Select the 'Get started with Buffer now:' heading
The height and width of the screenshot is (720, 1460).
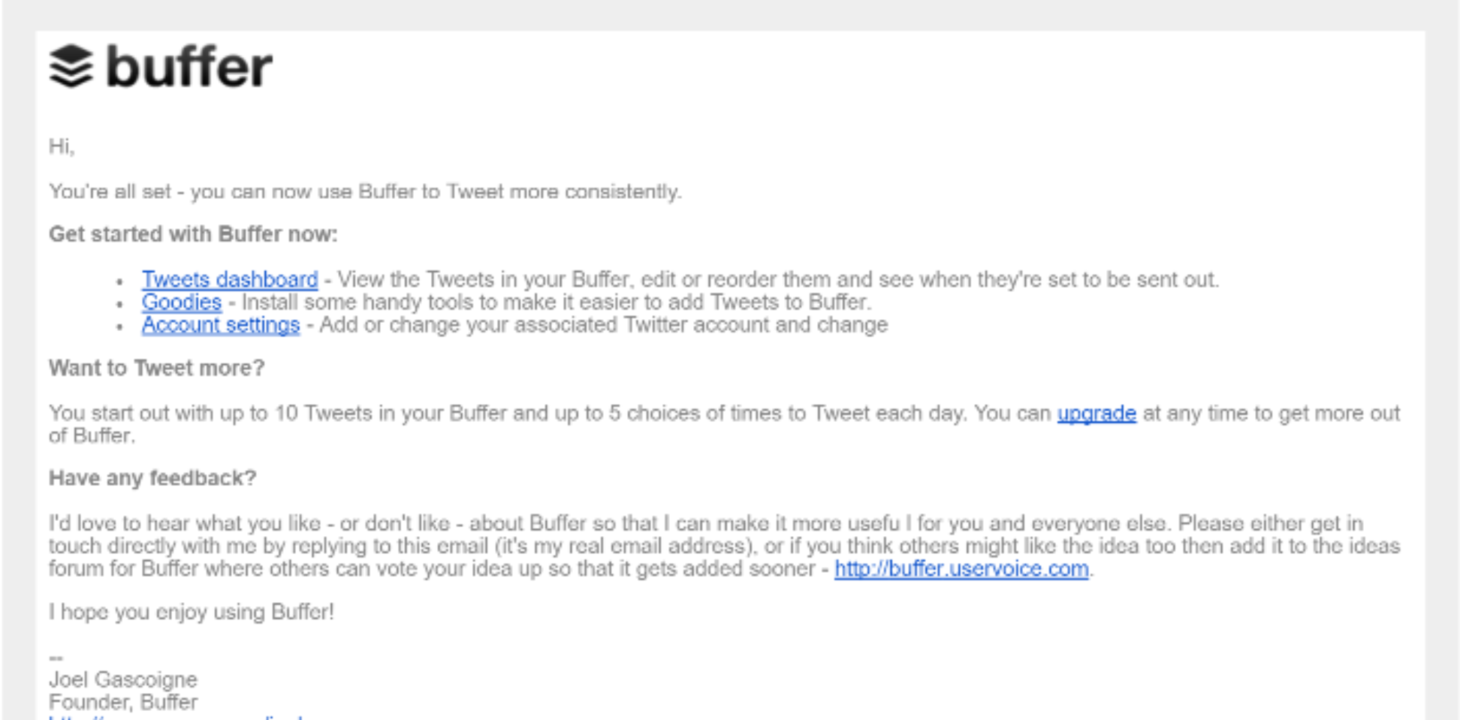point(193,235)
